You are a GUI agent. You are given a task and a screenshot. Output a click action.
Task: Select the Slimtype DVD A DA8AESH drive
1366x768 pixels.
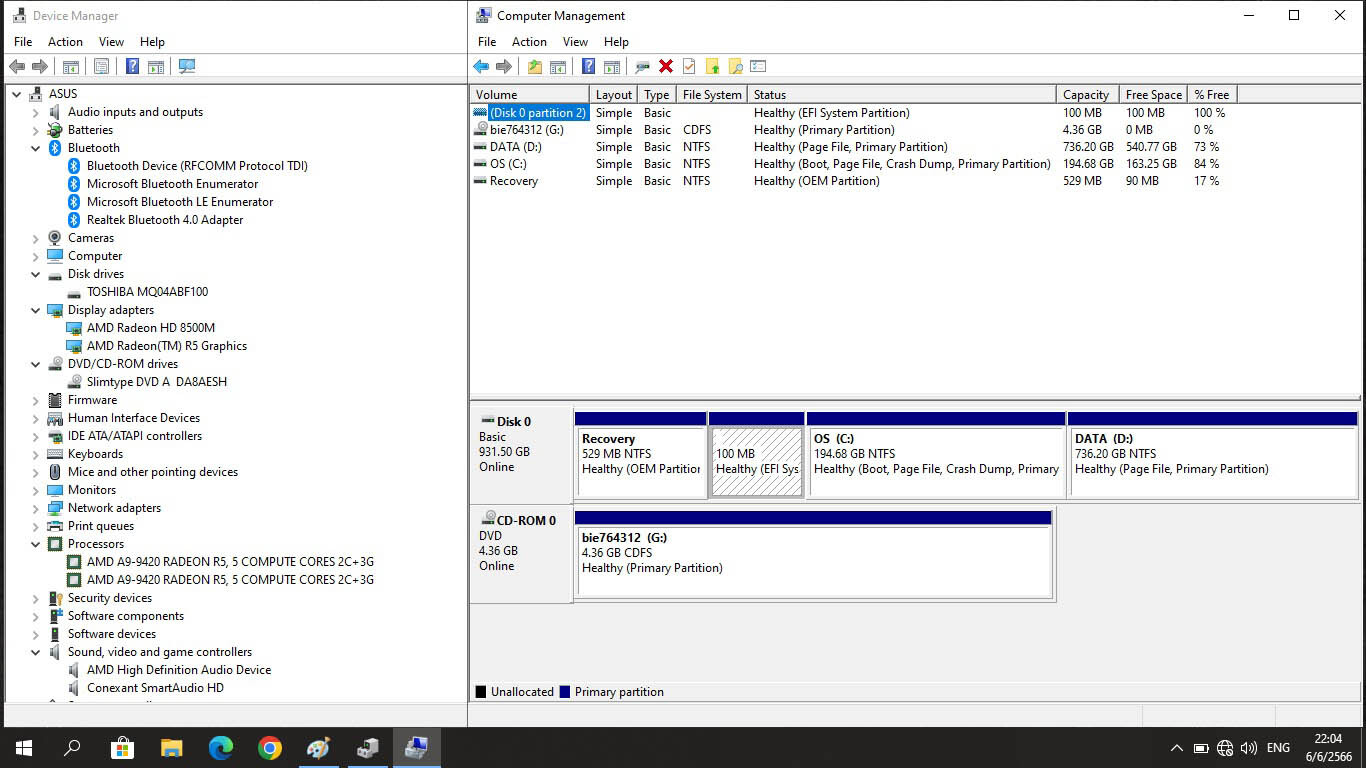coord(156,382)
